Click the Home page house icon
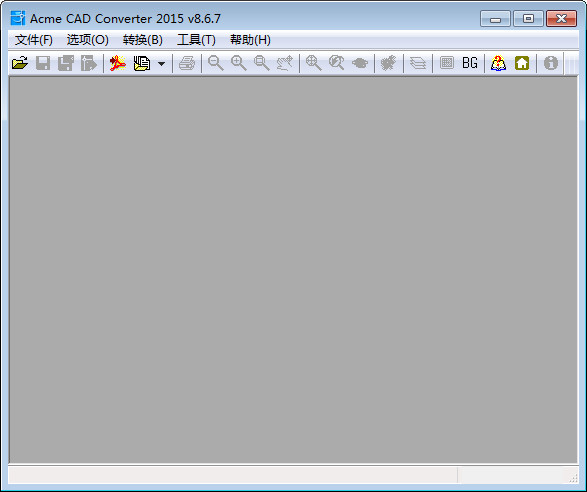Image resolution: width=587 pixels, height=492 pixels. (x=522, y=63)
